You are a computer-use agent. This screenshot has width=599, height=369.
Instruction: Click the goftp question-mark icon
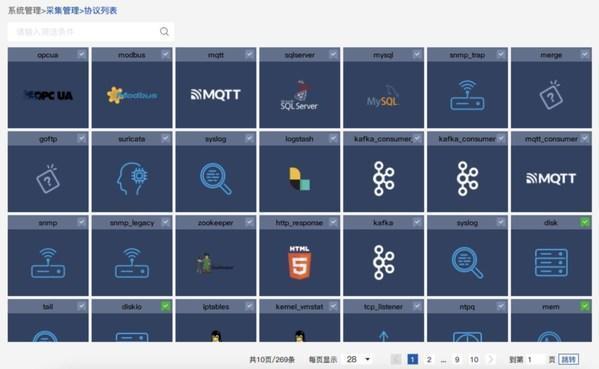tap(48, 179)
